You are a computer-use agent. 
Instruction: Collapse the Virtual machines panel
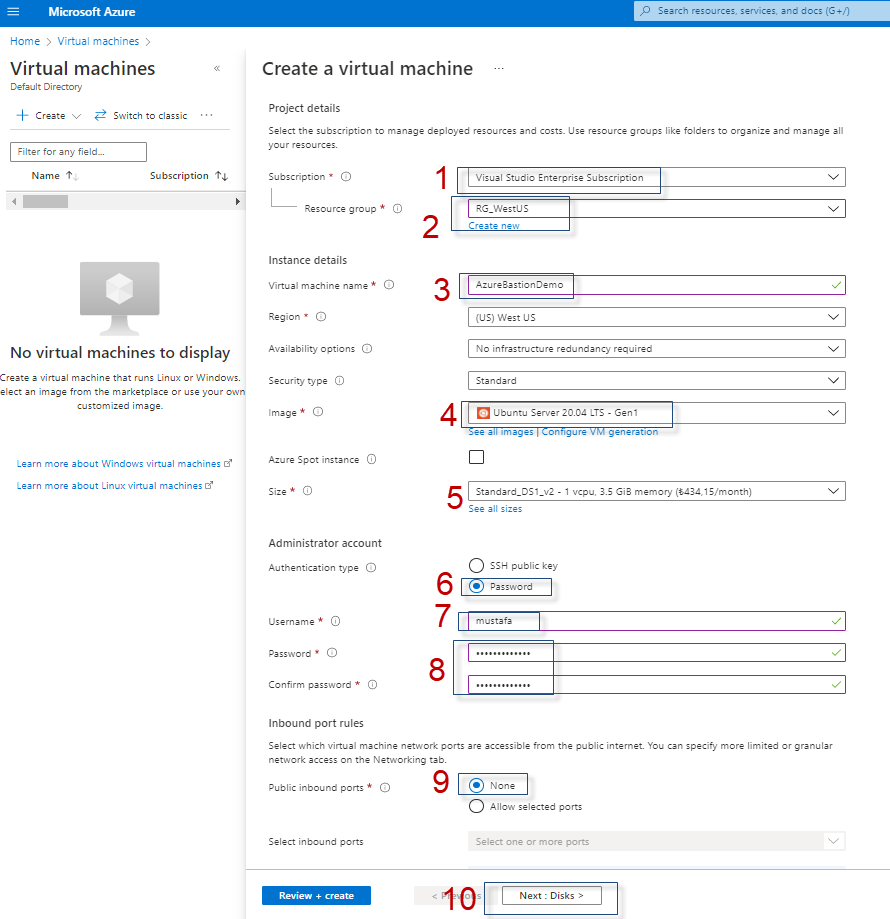pyautogui.click(x=217, y=69)
